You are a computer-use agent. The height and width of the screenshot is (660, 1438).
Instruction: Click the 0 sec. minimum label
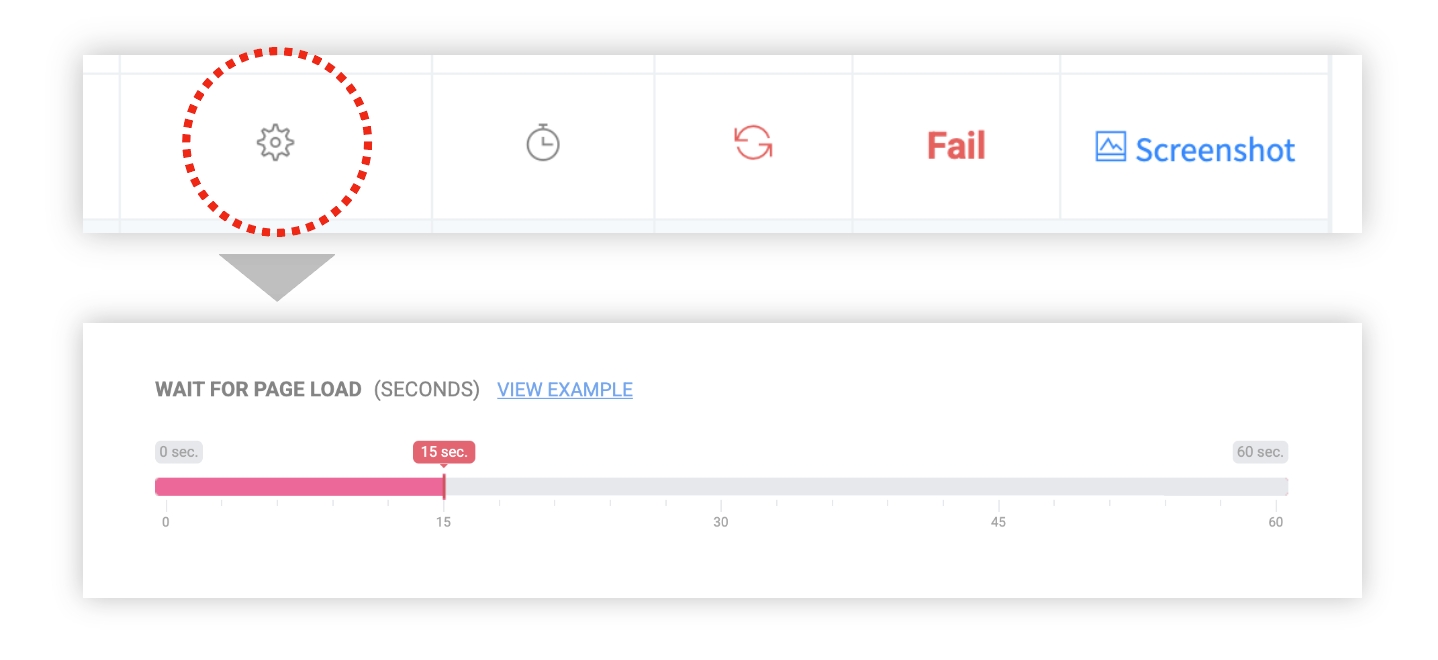tap(179, 452)
